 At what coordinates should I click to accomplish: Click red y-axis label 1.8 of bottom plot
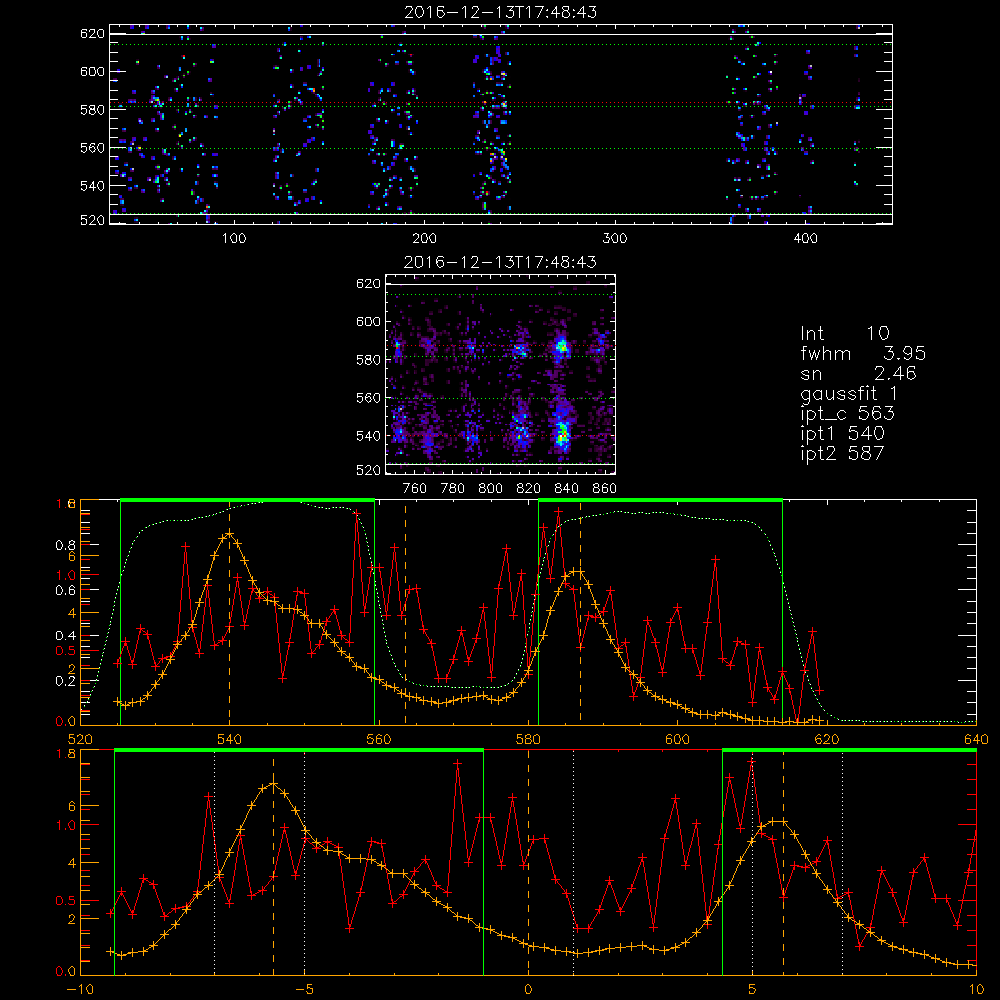coord(67,754)
